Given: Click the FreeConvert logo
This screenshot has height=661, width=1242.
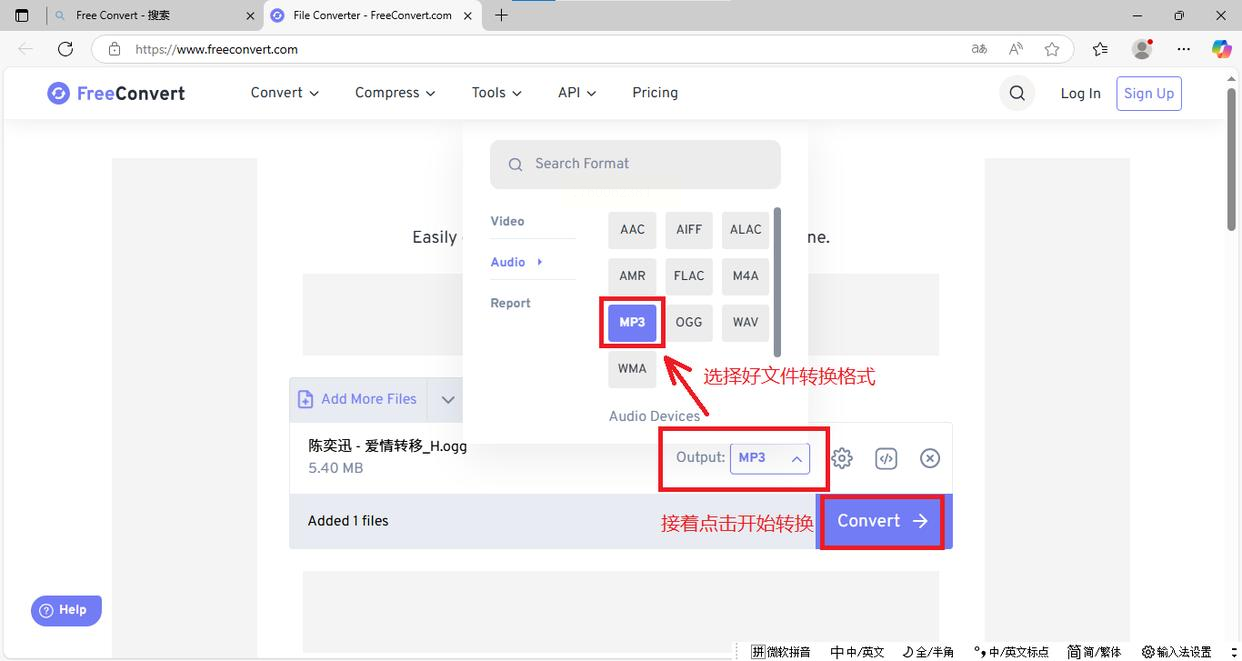Looking at the screenshot, I should coord(116,93).
